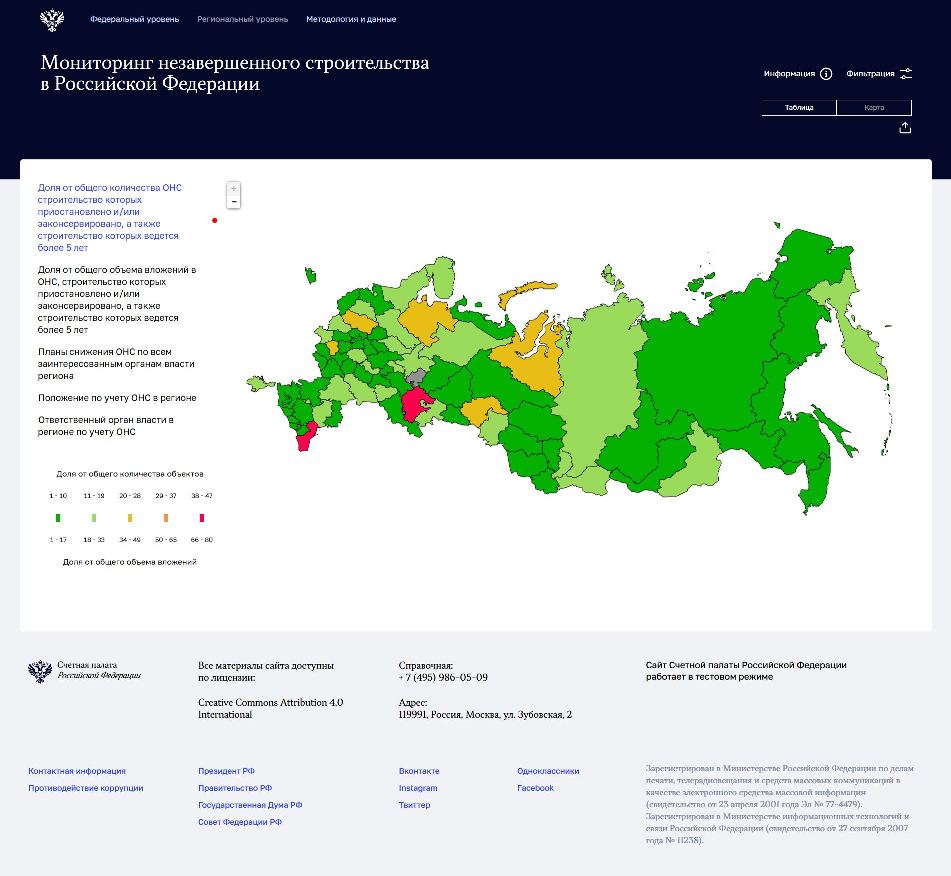Switch to the Таблица view

(x=799, y=108)
